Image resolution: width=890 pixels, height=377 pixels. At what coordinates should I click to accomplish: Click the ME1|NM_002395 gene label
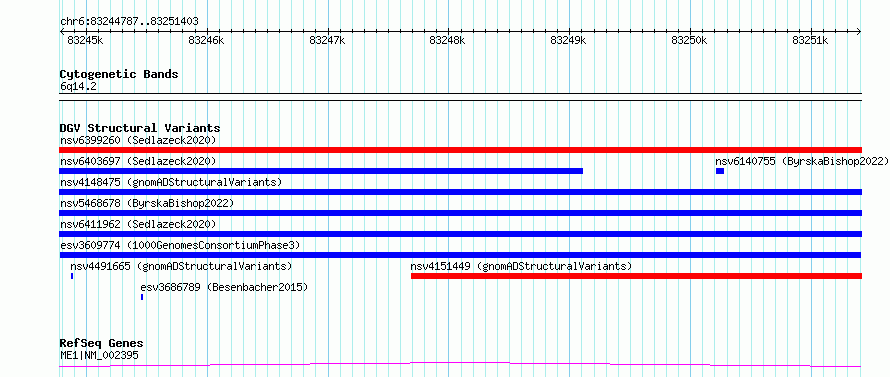[99, 356]
